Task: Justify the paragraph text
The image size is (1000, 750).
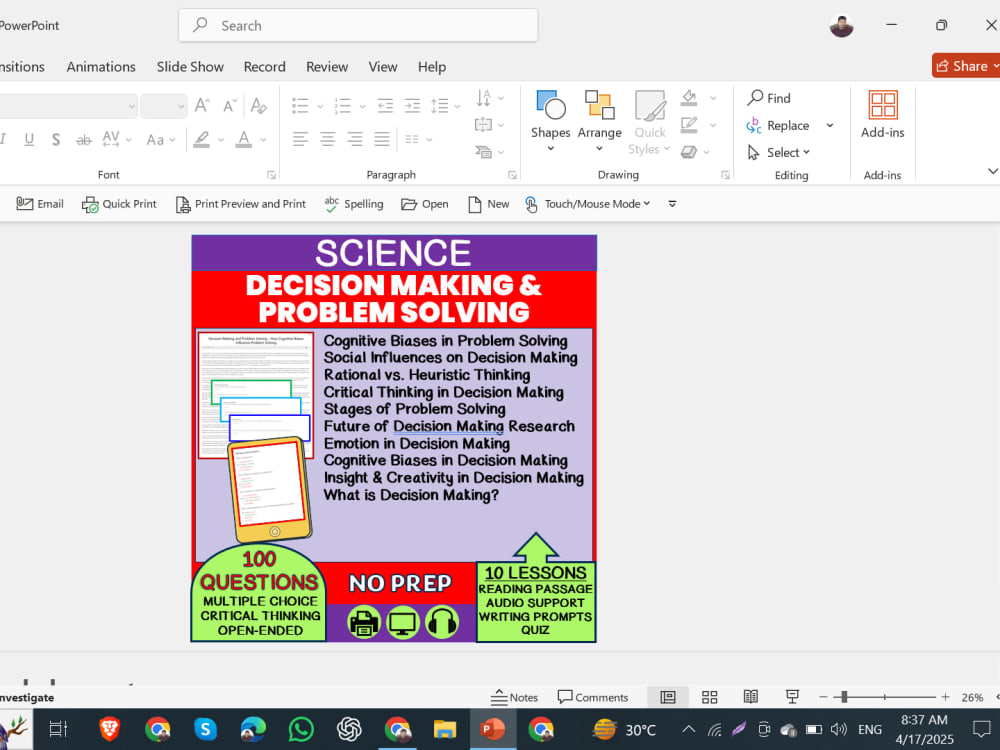Action: click(x=382, y=139)
